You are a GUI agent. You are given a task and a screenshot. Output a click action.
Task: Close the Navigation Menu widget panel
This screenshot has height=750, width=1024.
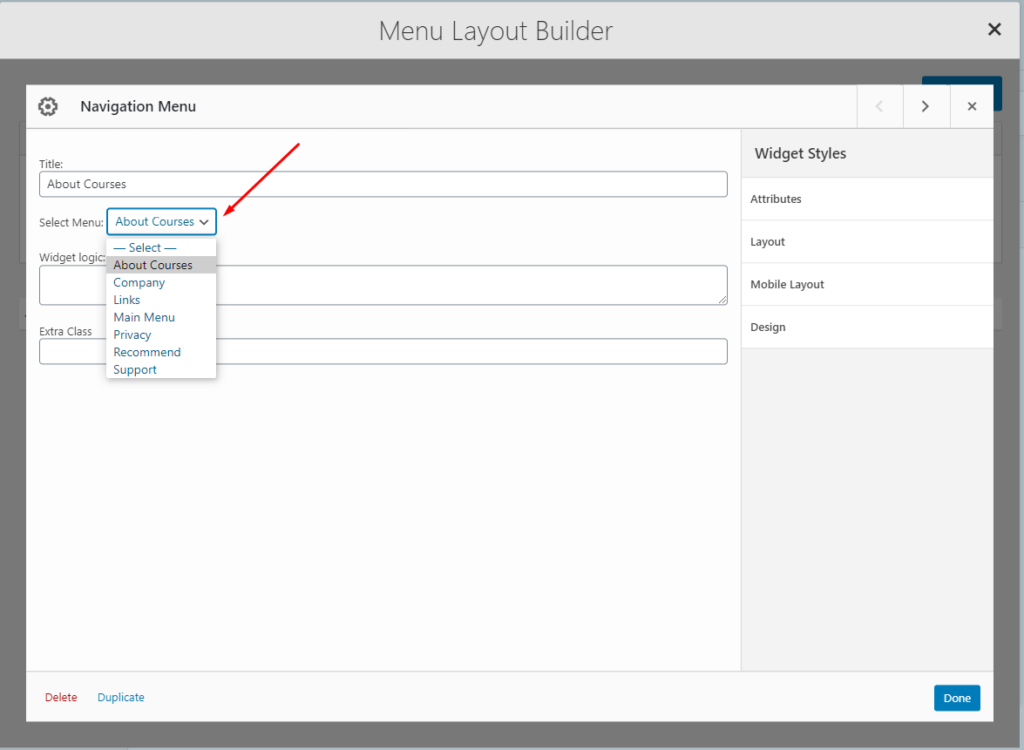(x=971, y=106)
